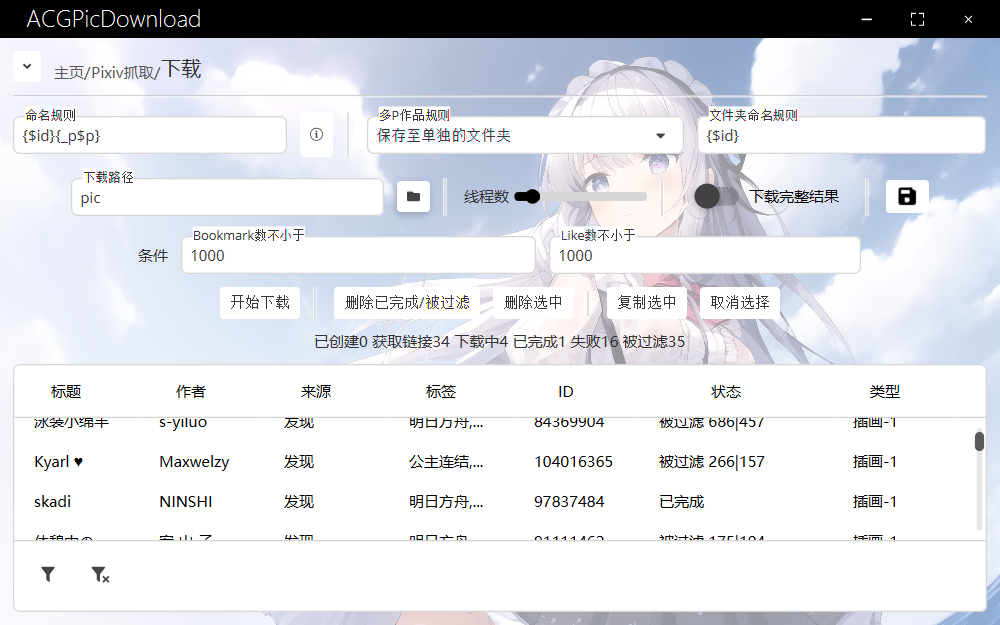Click status cell 被过滤 266|157
This screenshot has width=1000, height=625.
coord(712,462)
